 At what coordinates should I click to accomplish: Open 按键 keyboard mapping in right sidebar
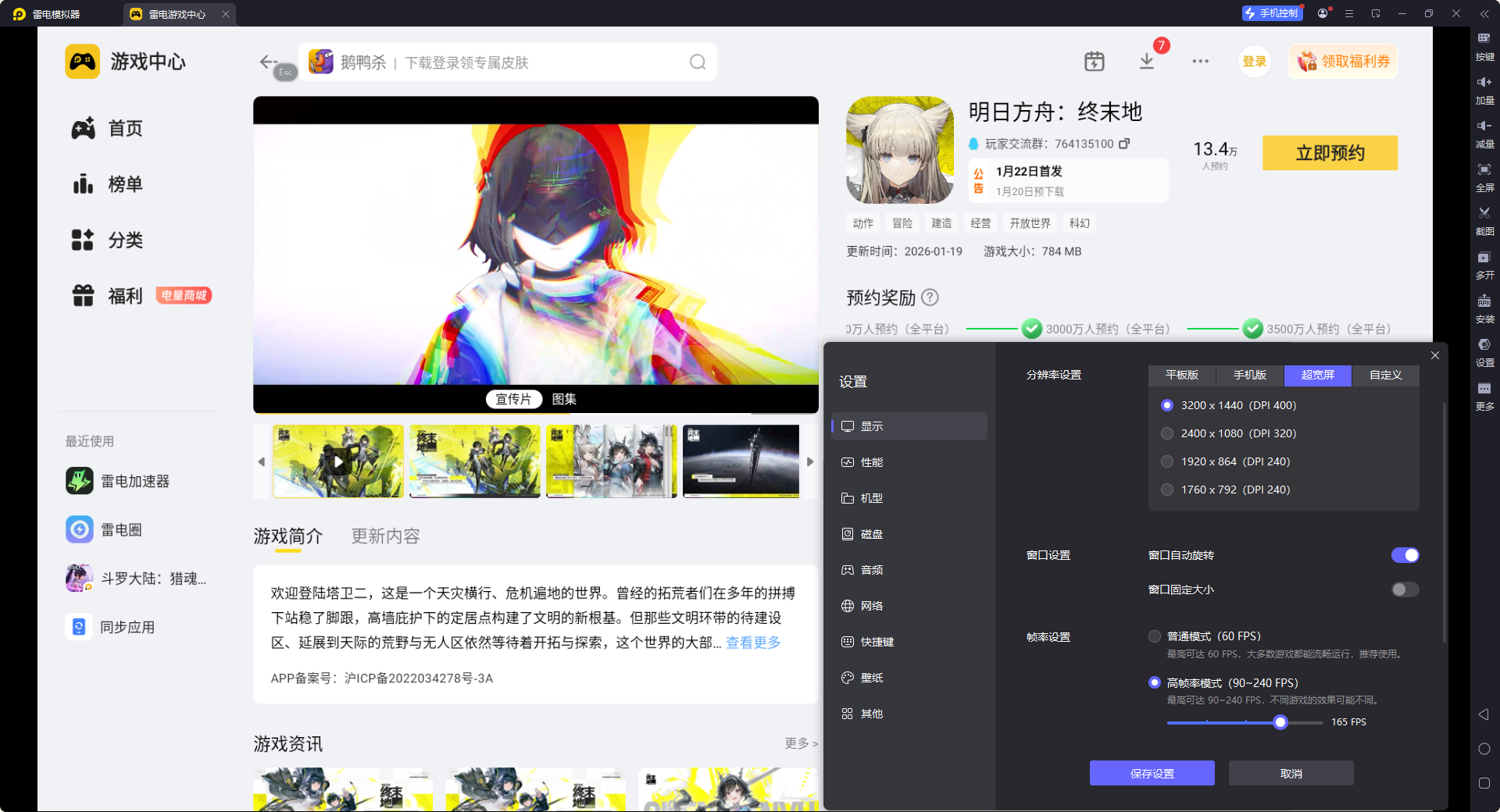click(x=1484, y=46)
